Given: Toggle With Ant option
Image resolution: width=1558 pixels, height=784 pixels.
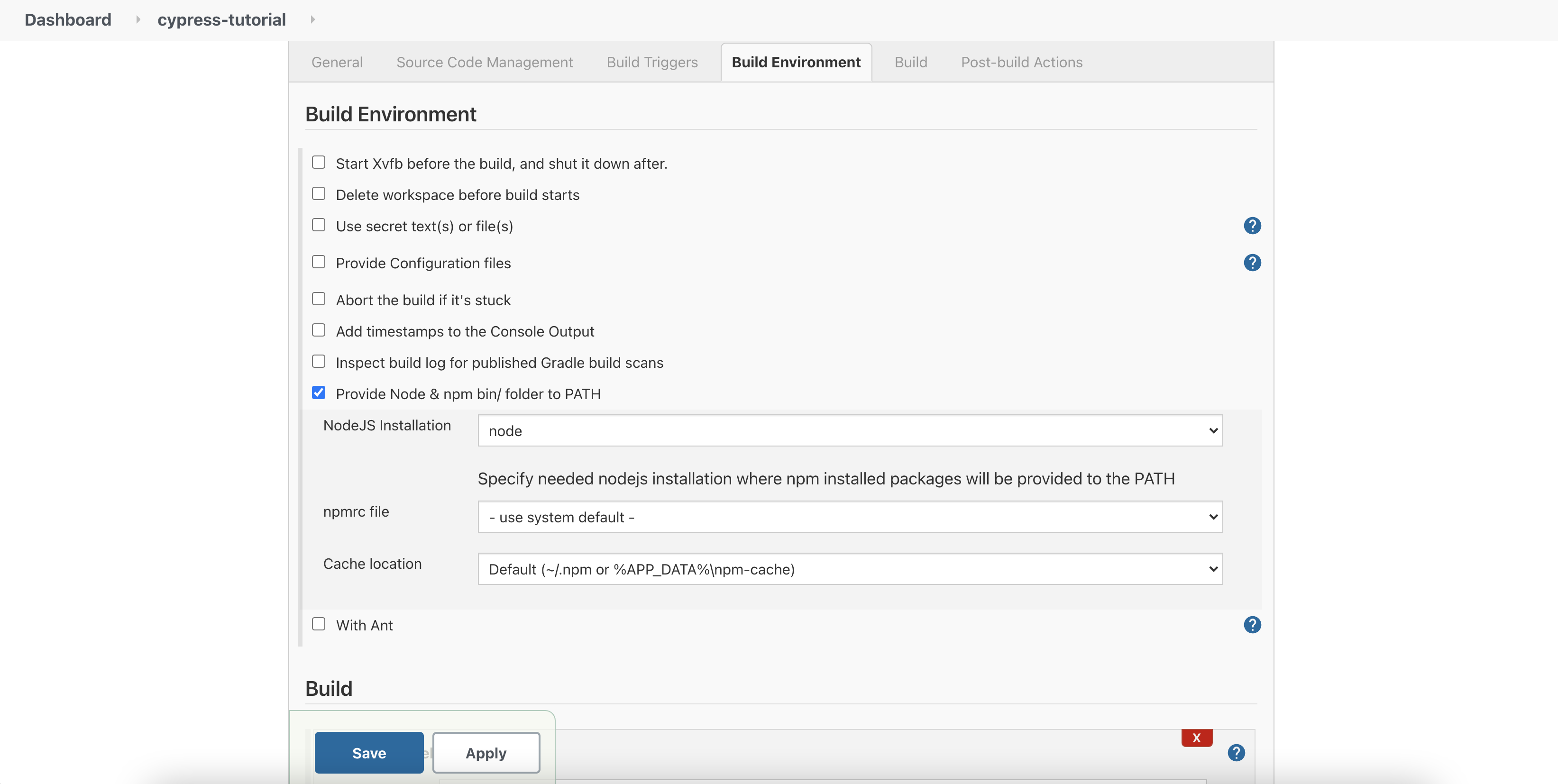Looking at the screenshot, I should 319,623.
